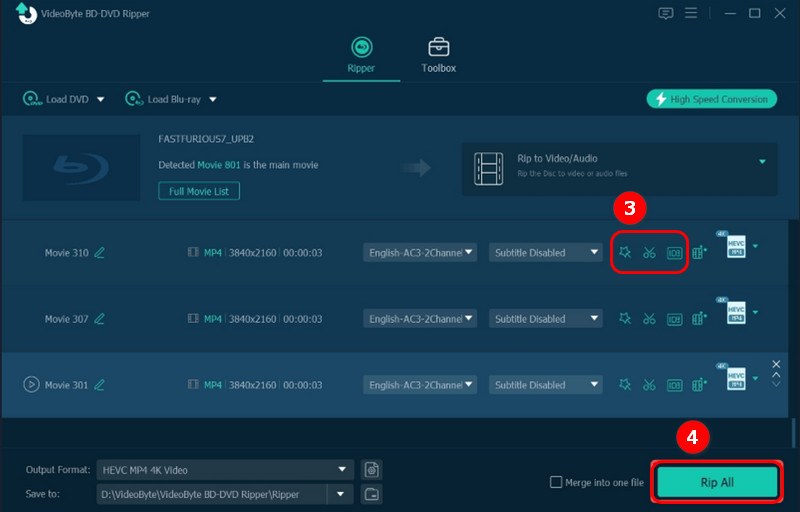Expand the Rip to Video/Audio dropdown

(762, 161)
